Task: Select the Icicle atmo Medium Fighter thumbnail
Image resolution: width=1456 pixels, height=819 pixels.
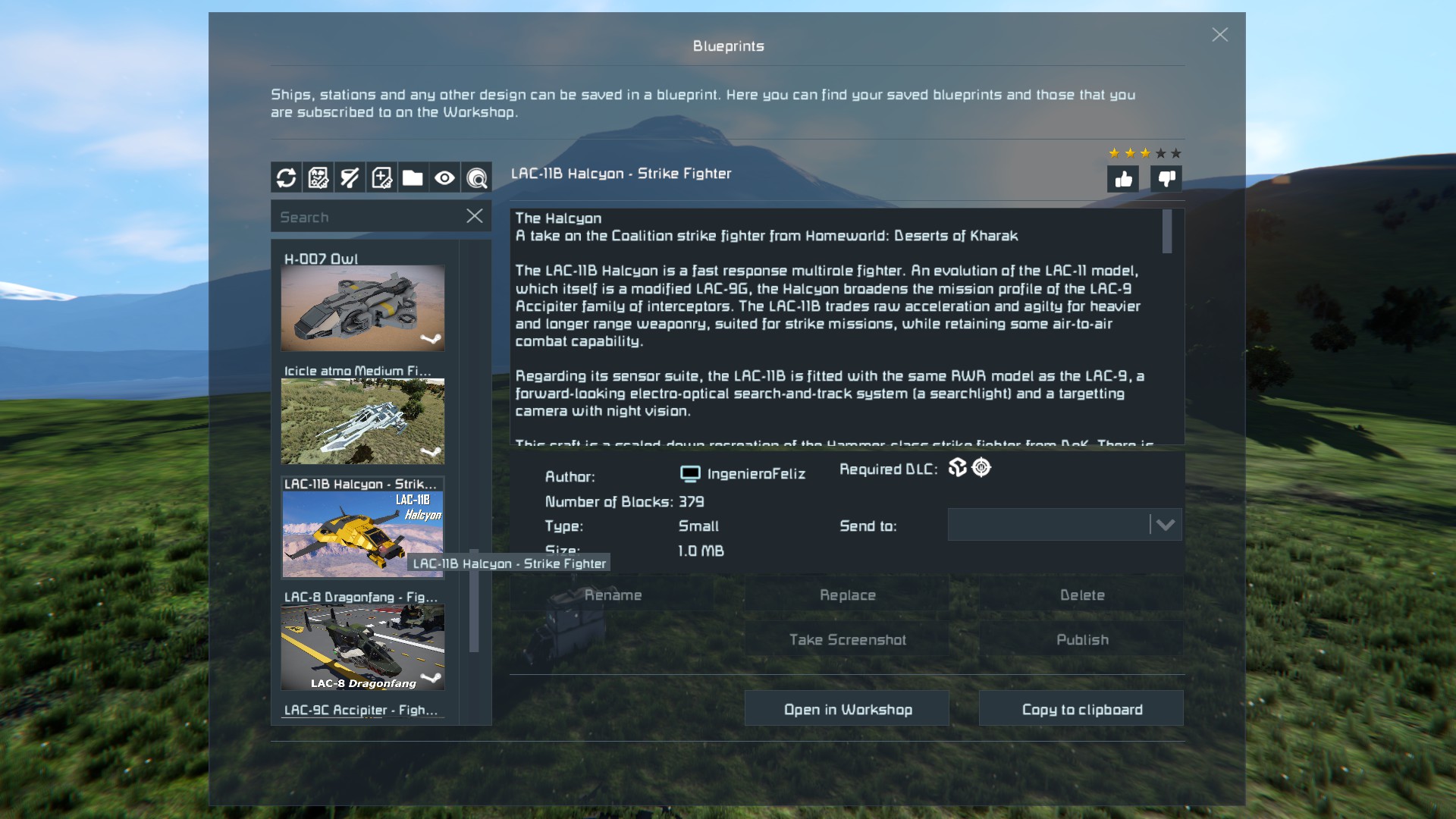Action: pos(362,421)
